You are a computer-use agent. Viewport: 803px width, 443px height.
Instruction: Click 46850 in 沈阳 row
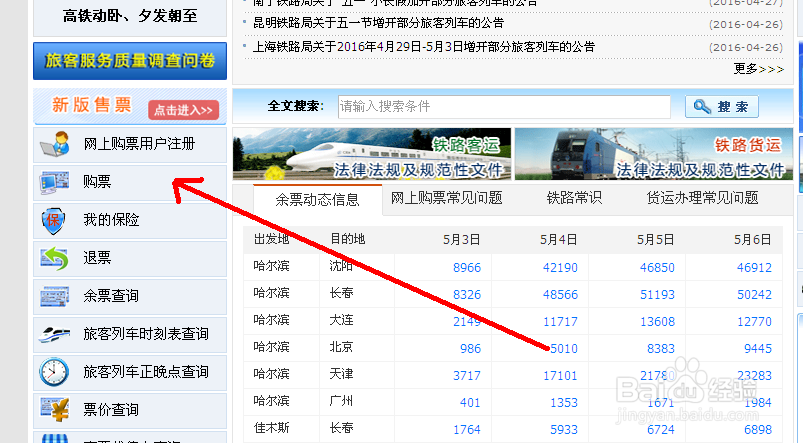[657, 267]
